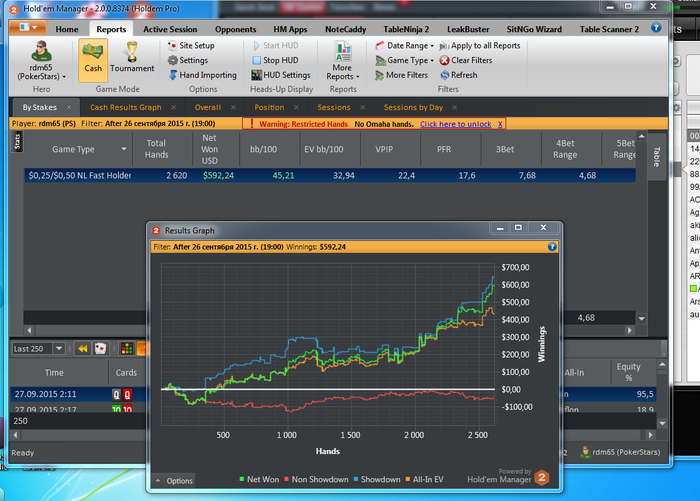Click the grayed Start HUD control
The width and height of the screenshot is (700, 501).
coord(275,46)
